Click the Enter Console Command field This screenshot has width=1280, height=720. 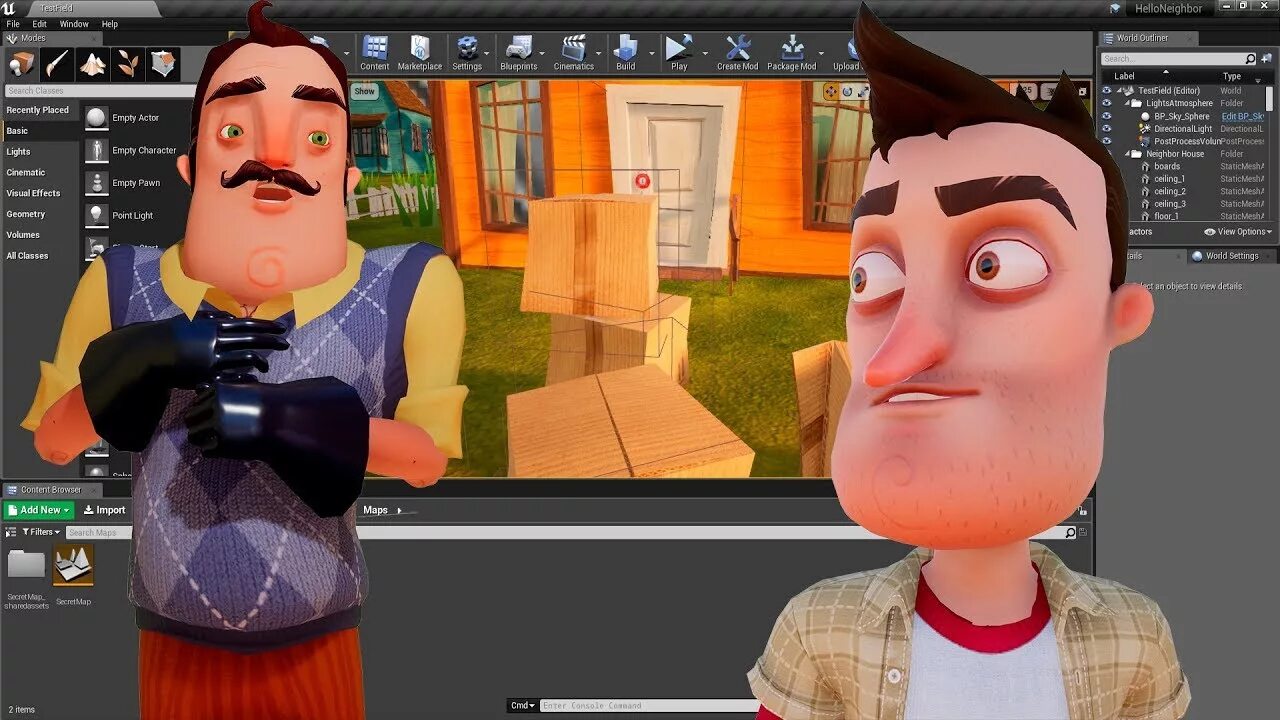[x=650, y=706]
